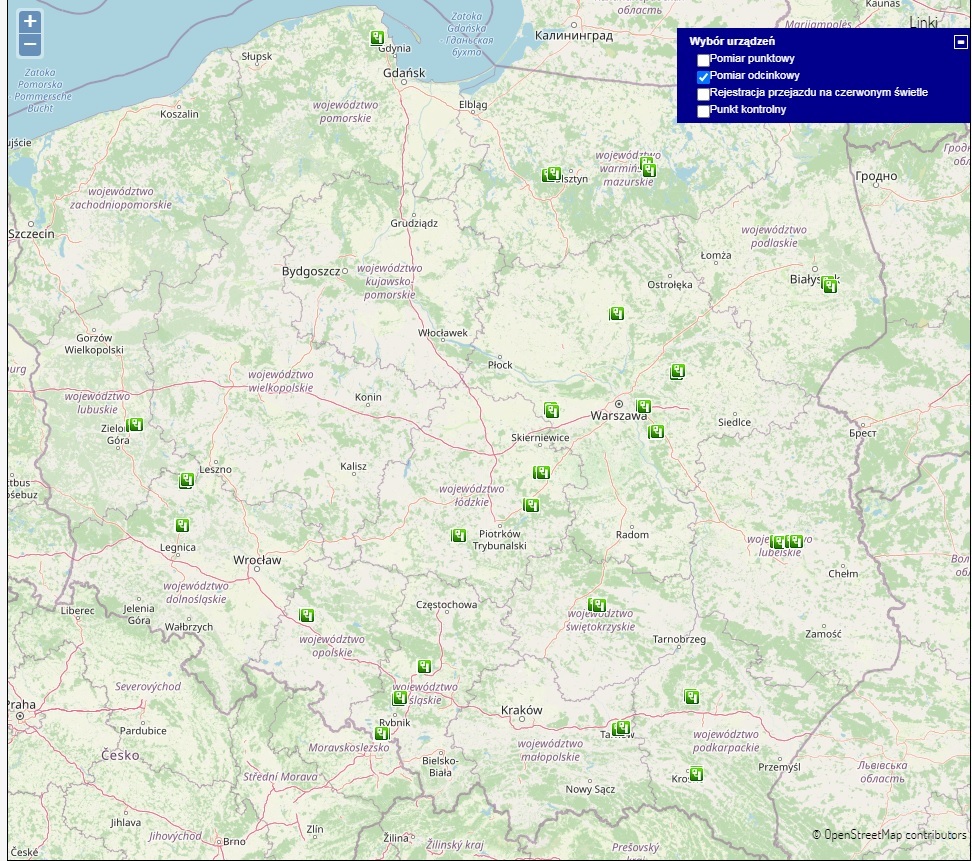This screenshot has height=861, width=972.
Task: Enable the Pomiar punktowy checkbox
Action: coord(703,60)
